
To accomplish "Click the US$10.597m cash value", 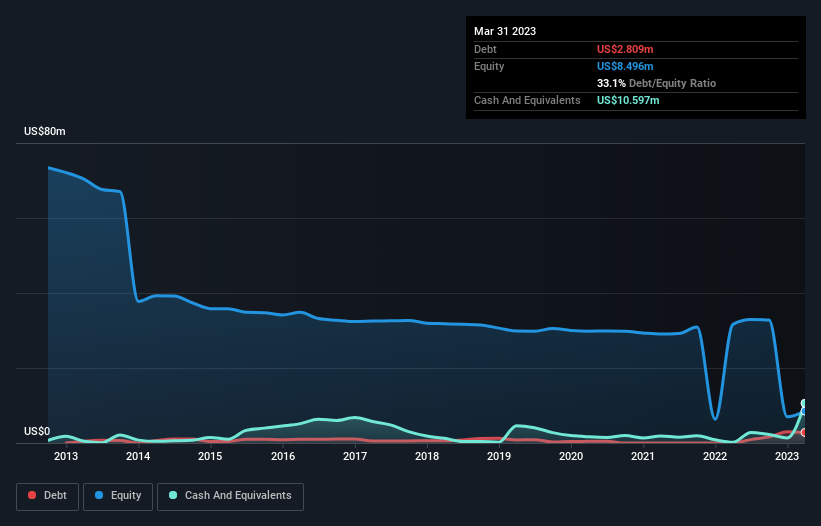I will coord(628,100).
